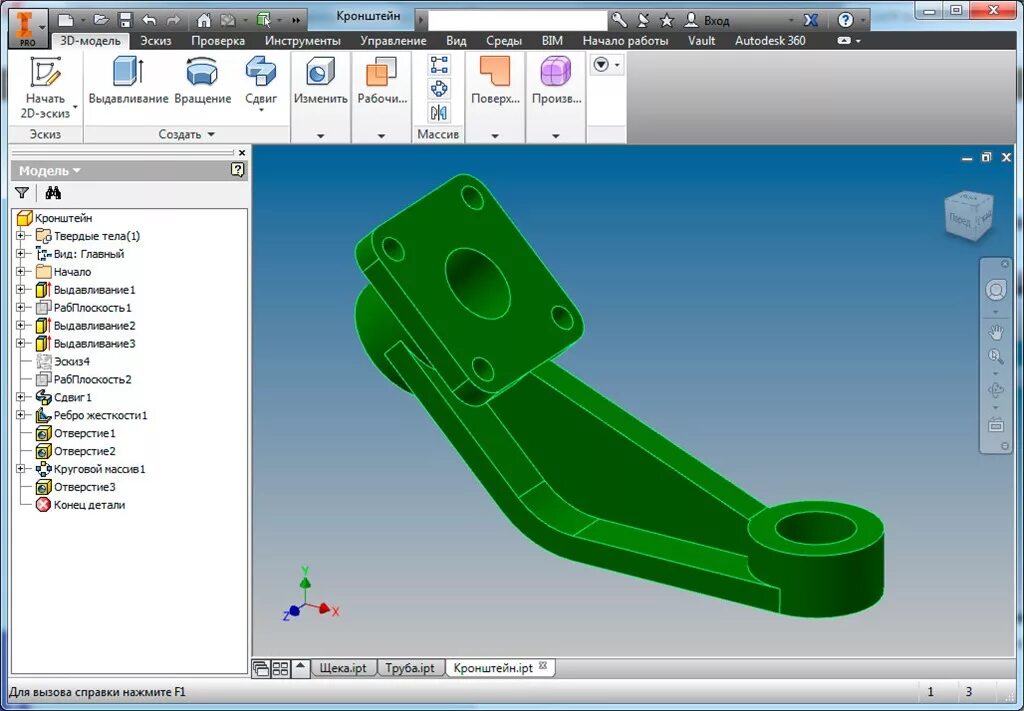The width and height of the screenshot is (1024, 711).
Task: Switch to the Щека.ipt document tab
Action: tap(343, 669)
